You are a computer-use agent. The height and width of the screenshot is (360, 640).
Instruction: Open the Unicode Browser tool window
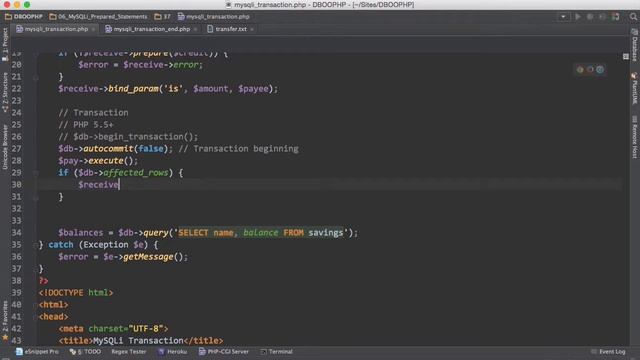point(5,147)
